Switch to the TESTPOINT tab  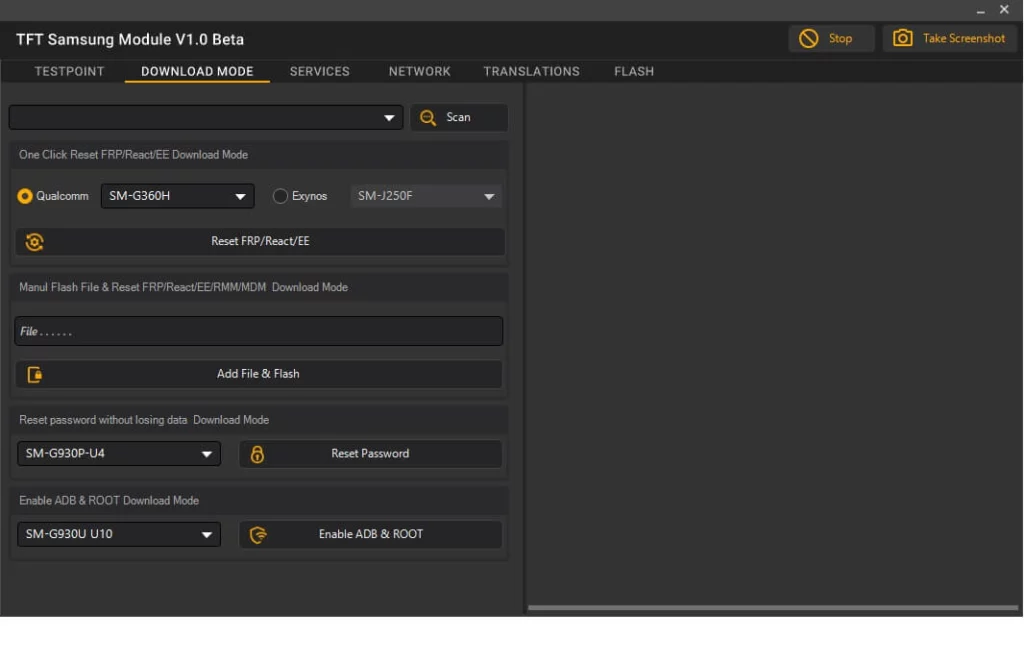coord(69,71)
